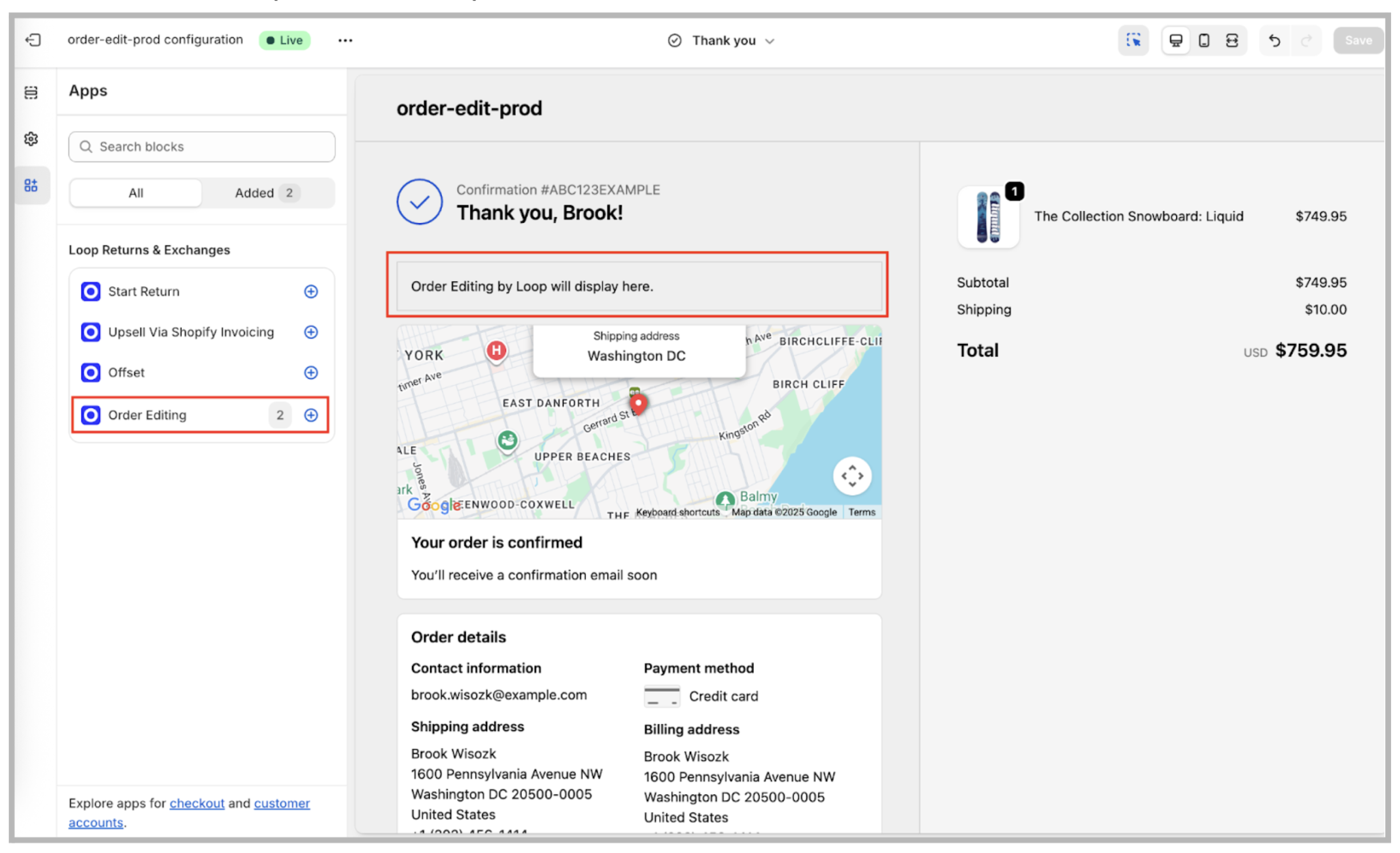Switch to the Added tab
This screenshot has height=853, width=1400.
pos(265,193)
